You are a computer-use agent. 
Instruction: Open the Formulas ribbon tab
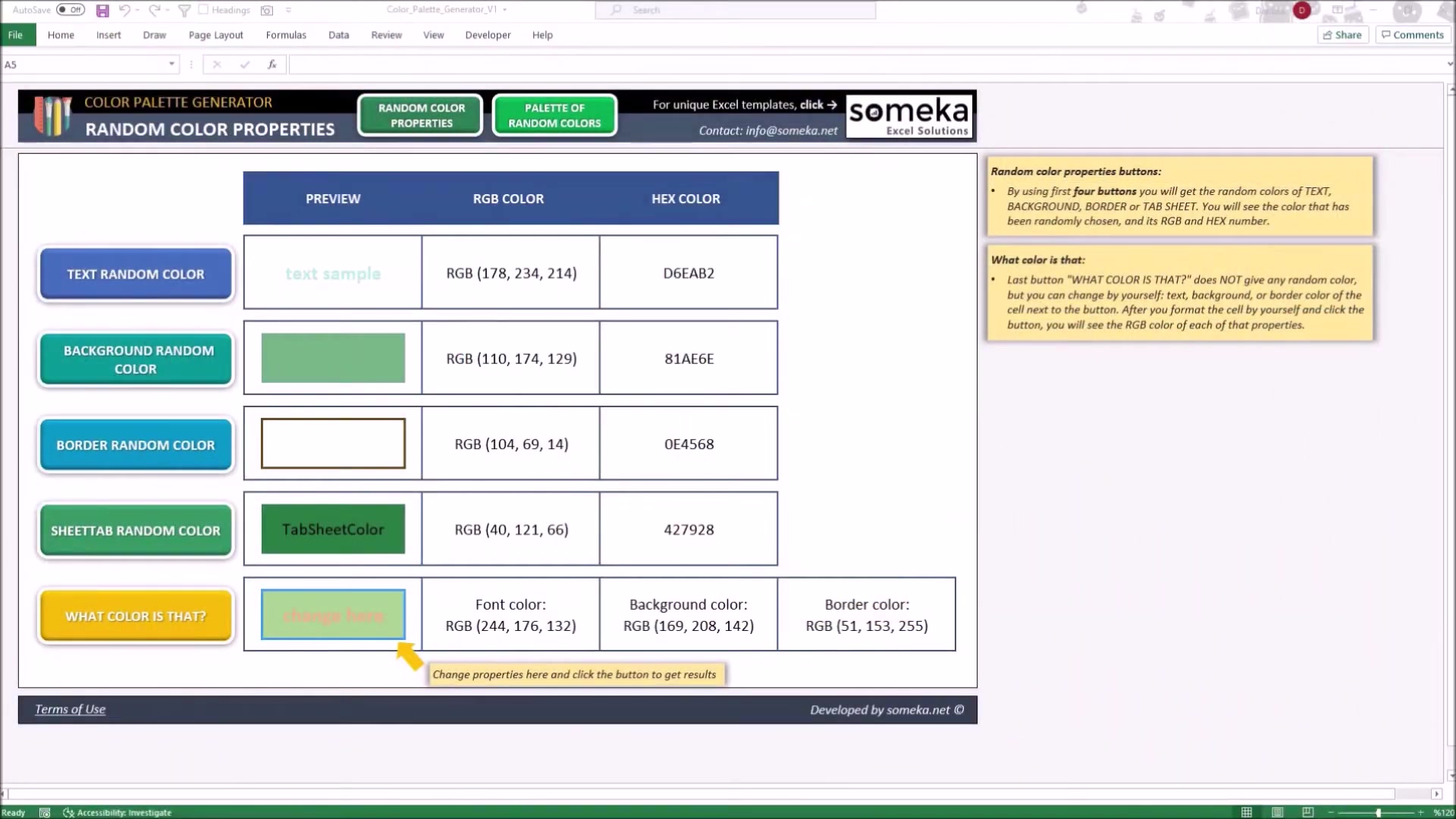[x=286, y=35]
